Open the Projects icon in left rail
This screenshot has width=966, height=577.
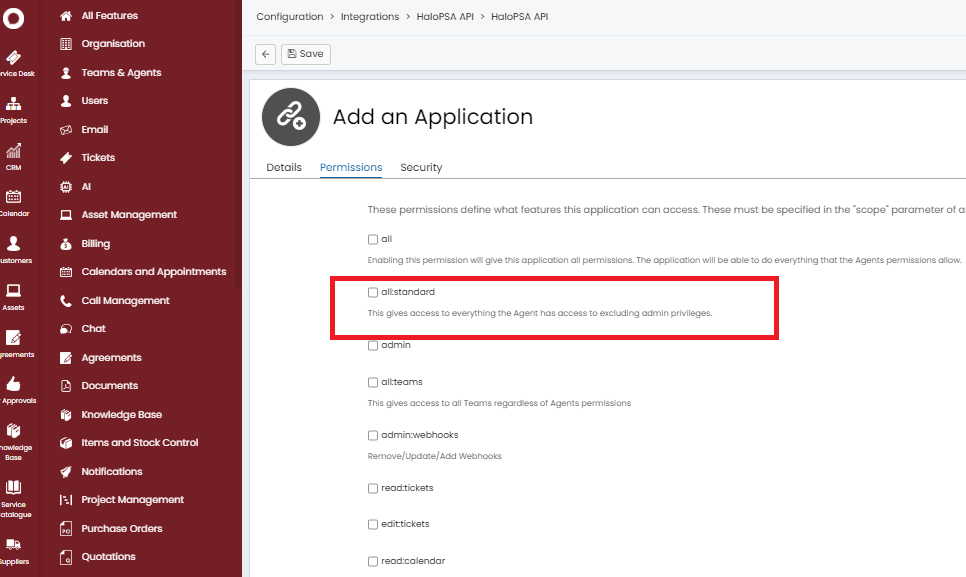click(x=14, y=104)
